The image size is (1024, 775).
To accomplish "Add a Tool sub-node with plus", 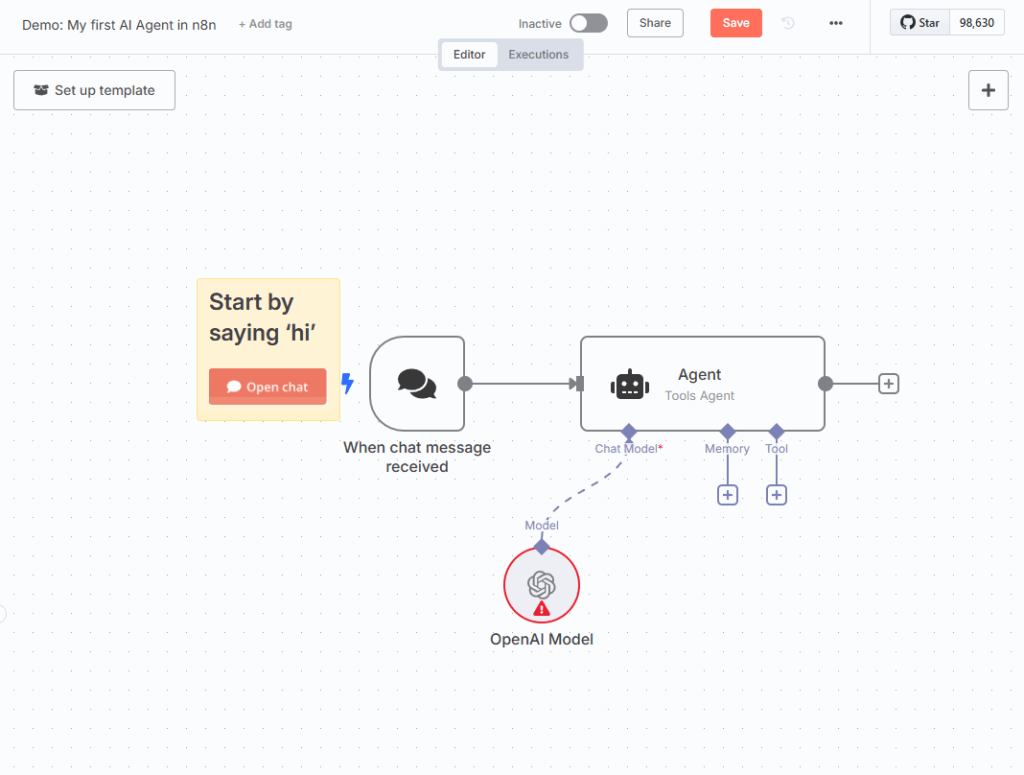I will pyautogui.click(x=776, y=495).
